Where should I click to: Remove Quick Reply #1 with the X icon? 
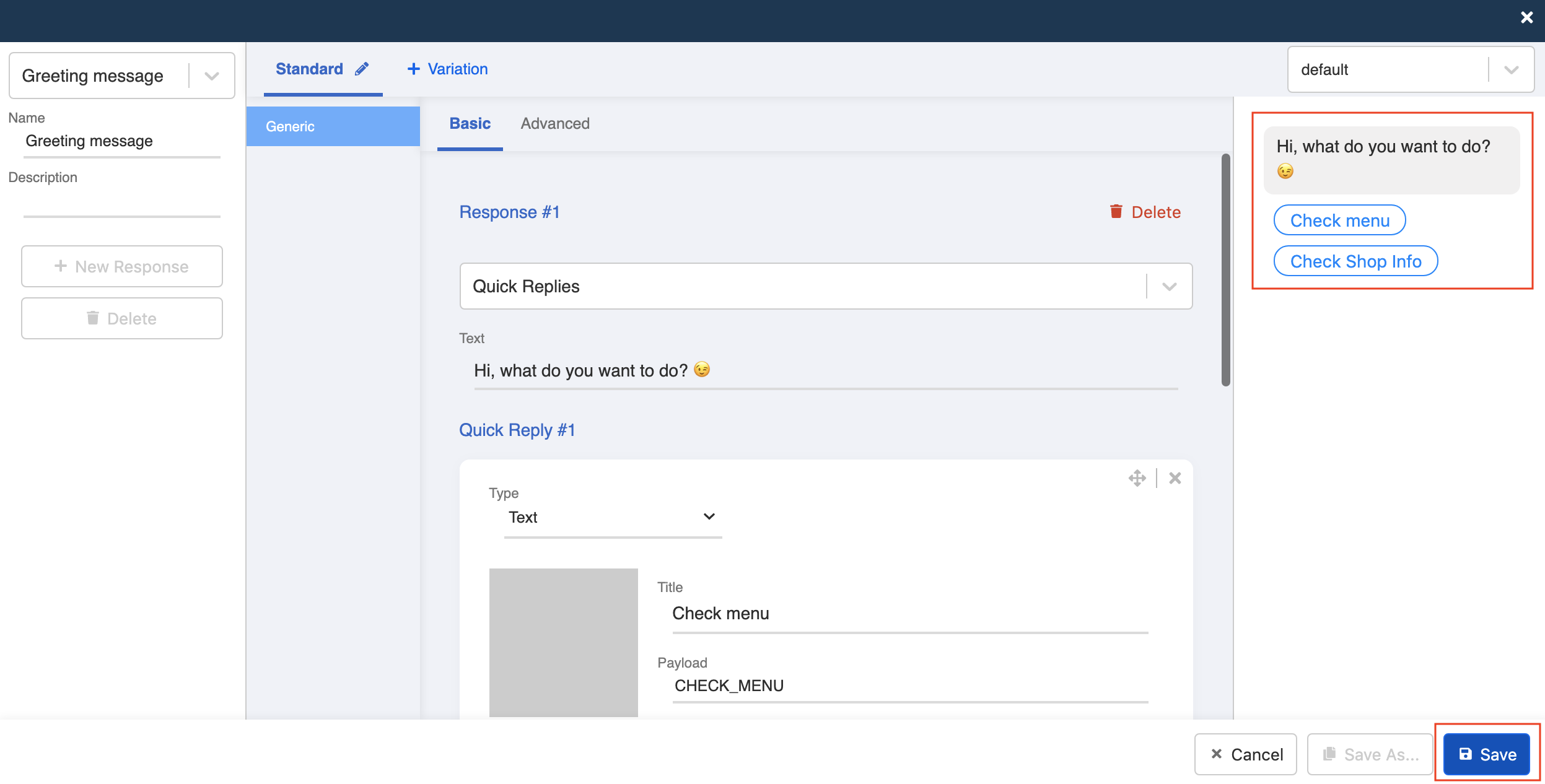click(1175, 478)
